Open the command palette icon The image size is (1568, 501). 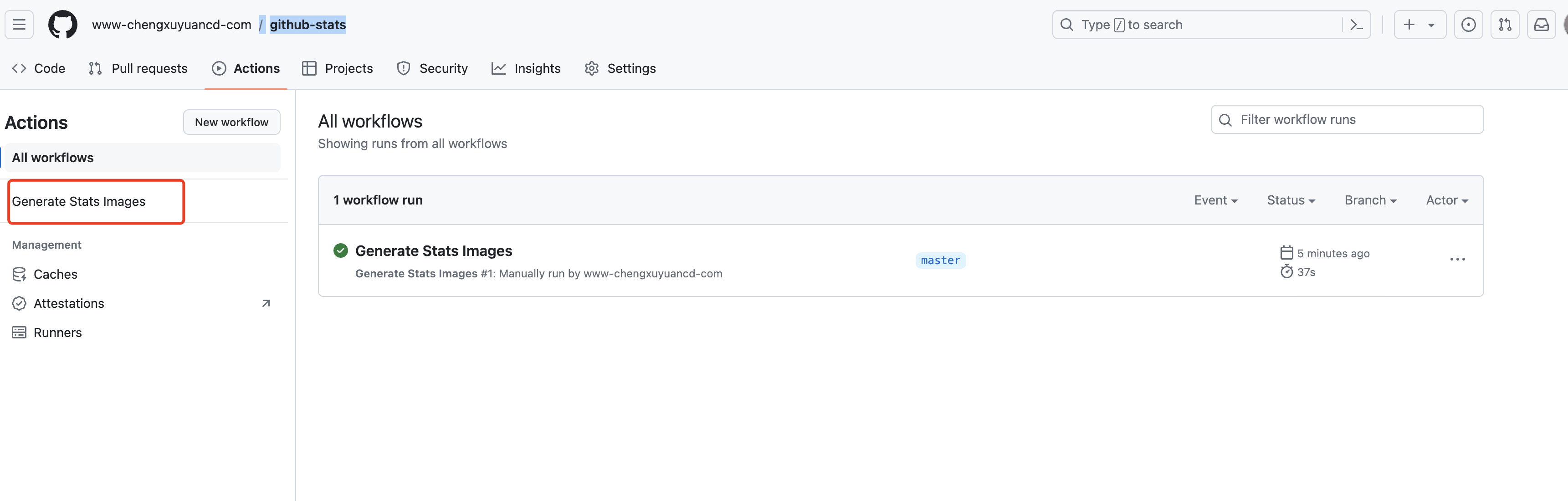1356,25
